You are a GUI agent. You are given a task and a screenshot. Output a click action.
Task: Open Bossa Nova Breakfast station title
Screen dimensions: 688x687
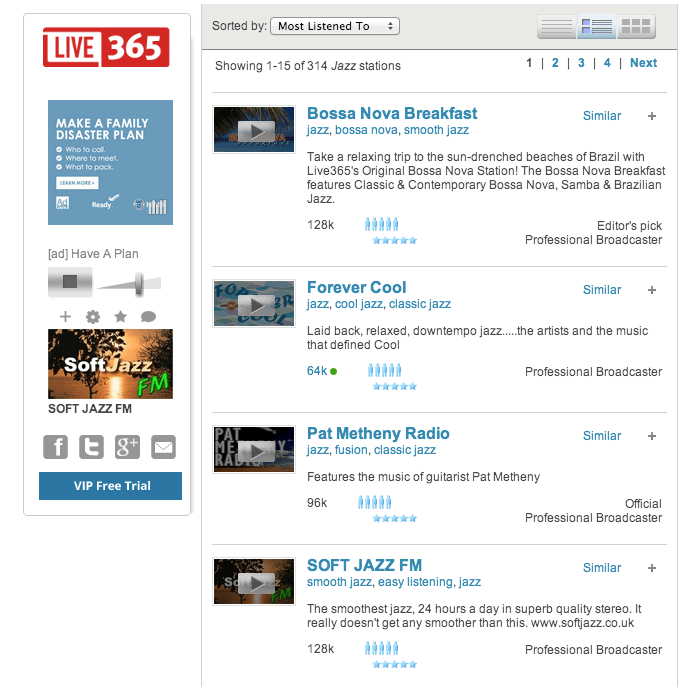coord(392,113)
